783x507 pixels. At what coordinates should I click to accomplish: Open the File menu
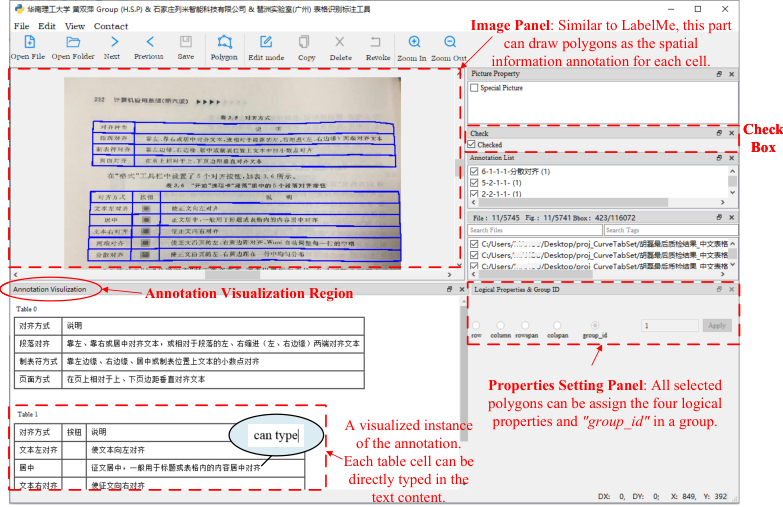(21, 26)
